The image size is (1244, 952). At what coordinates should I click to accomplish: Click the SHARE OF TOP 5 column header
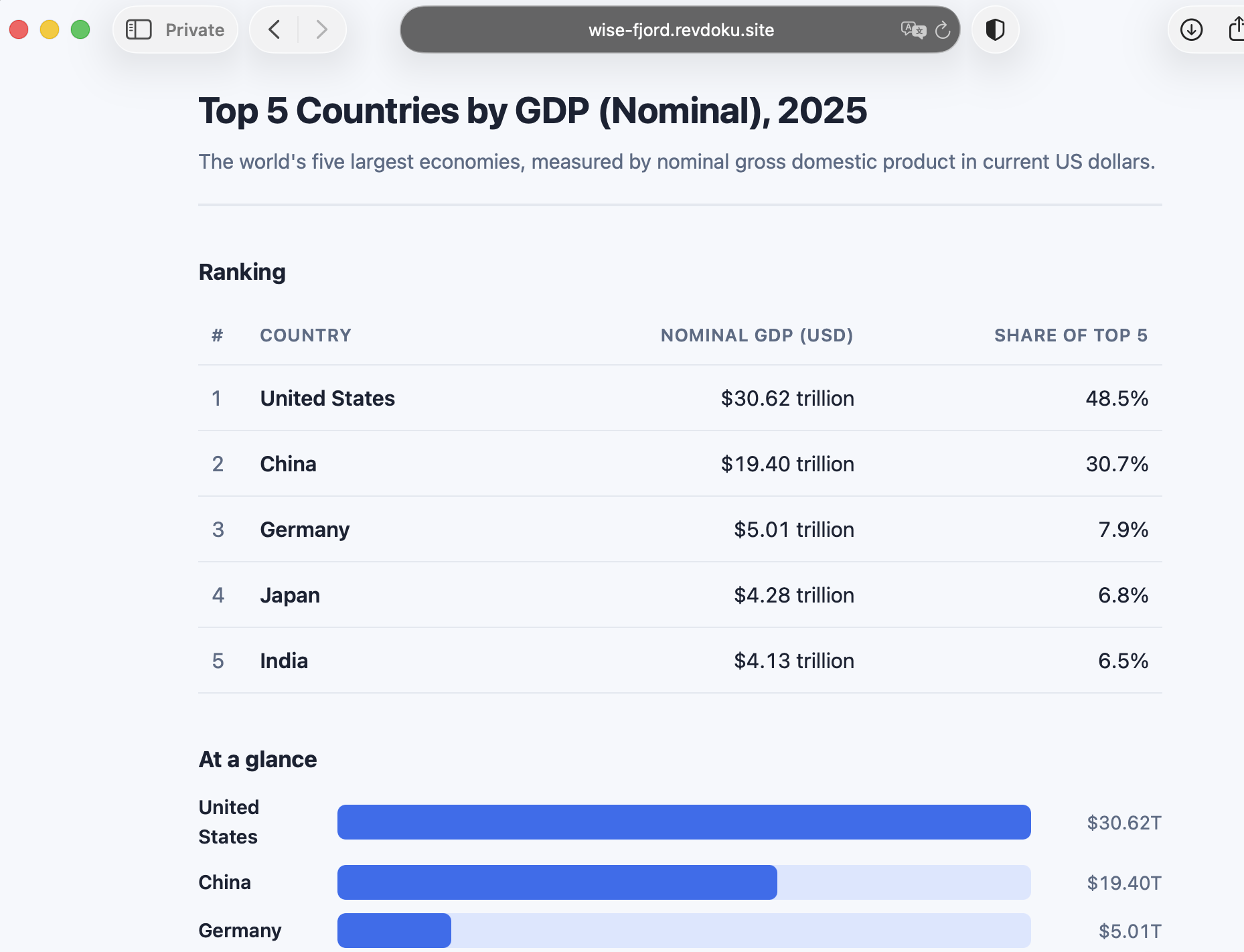click(x=1071, y=335)
